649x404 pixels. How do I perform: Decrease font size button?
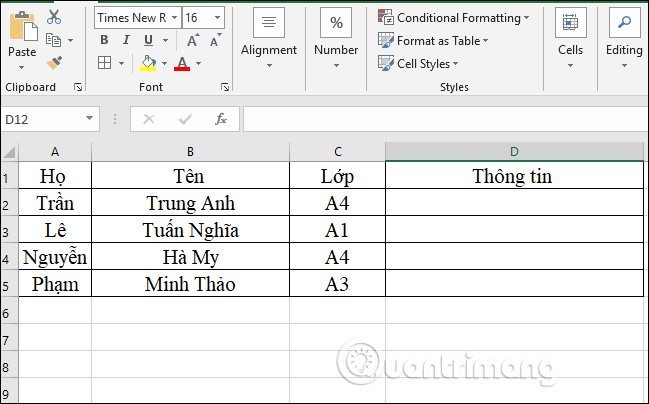coord(215,40)
